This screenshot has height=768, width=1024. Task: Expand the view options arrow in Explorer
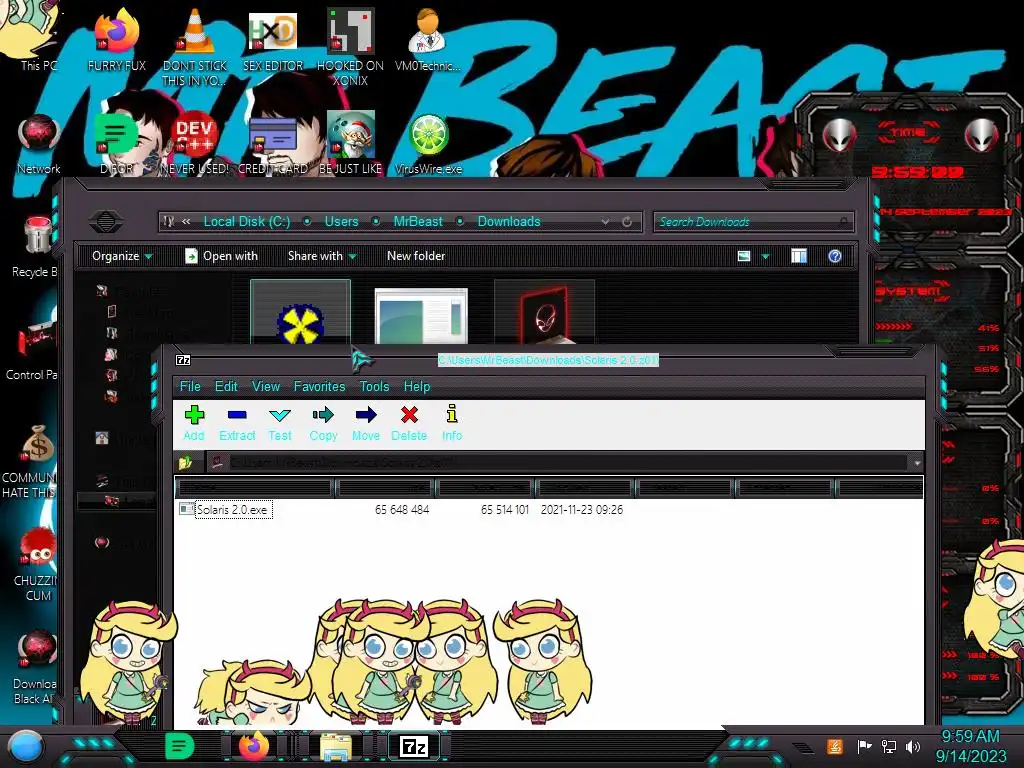pos(765,257)
